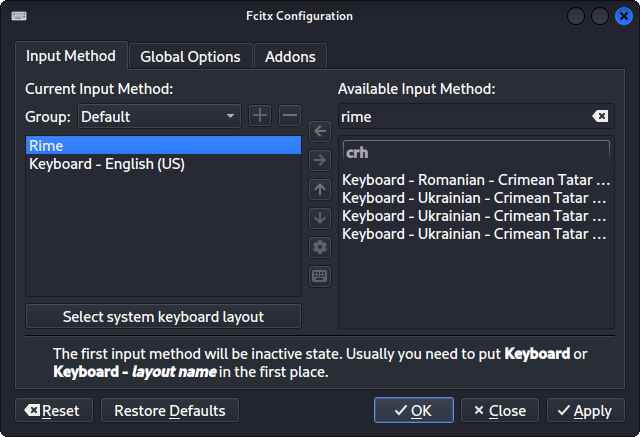Switch to Global Options tab
640x437 pixels.
pos(190,57)
